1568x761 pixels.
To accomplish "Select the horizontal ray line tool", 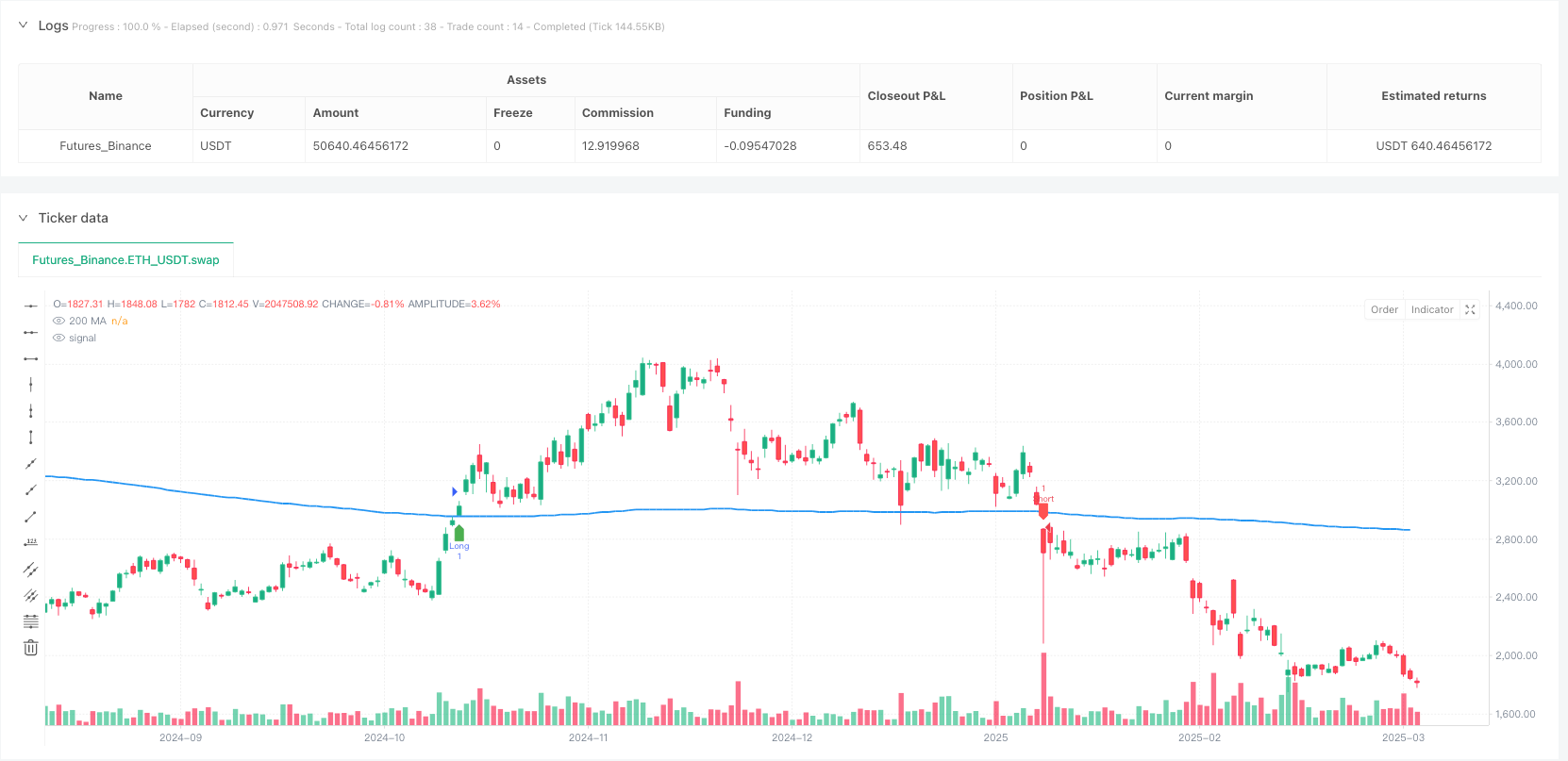I will pyautogui.click(x=31, y=332).
